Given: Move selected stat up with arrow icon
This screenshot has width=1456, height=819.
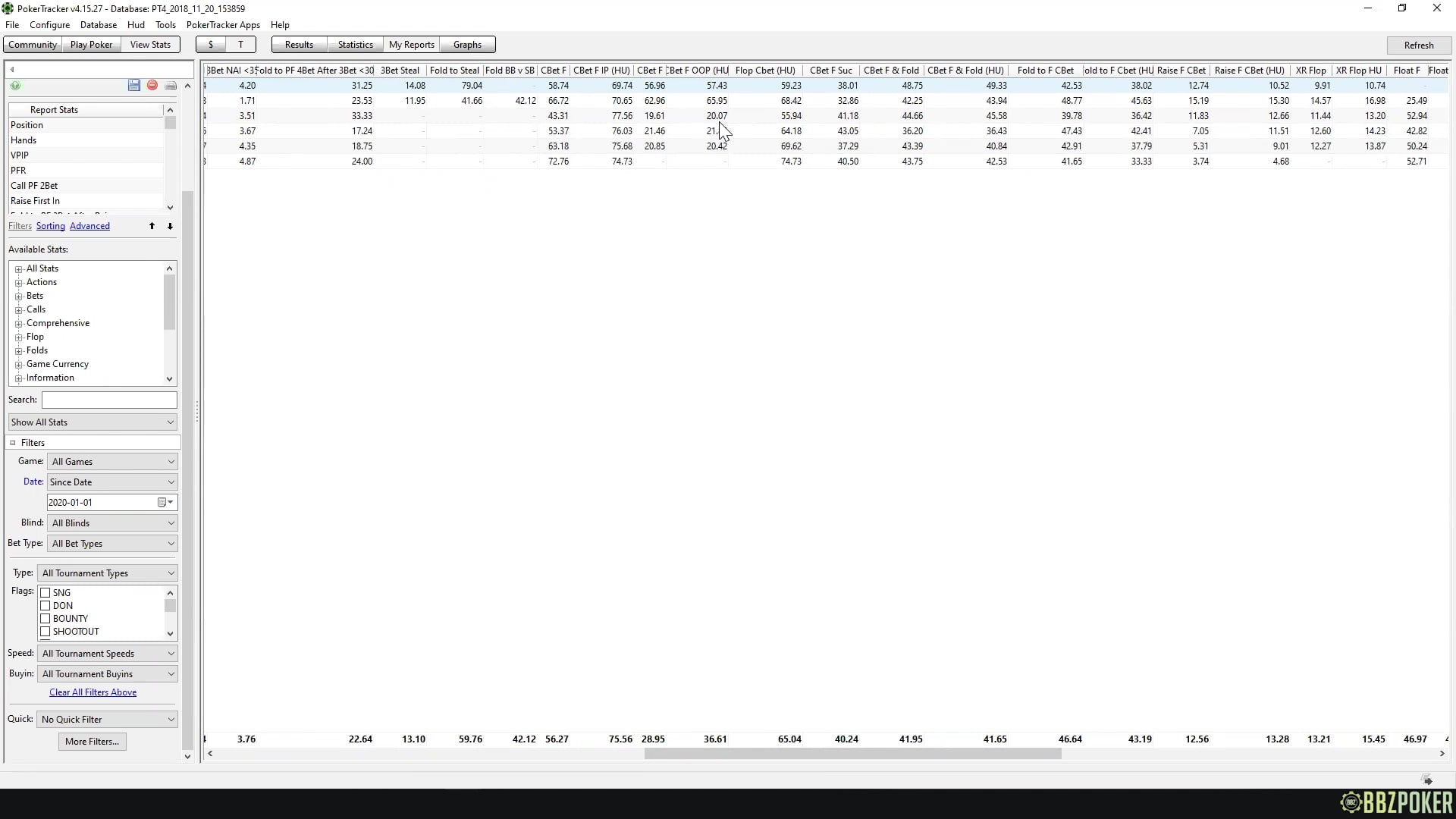Looking at the screenshot, I should 152,225.
